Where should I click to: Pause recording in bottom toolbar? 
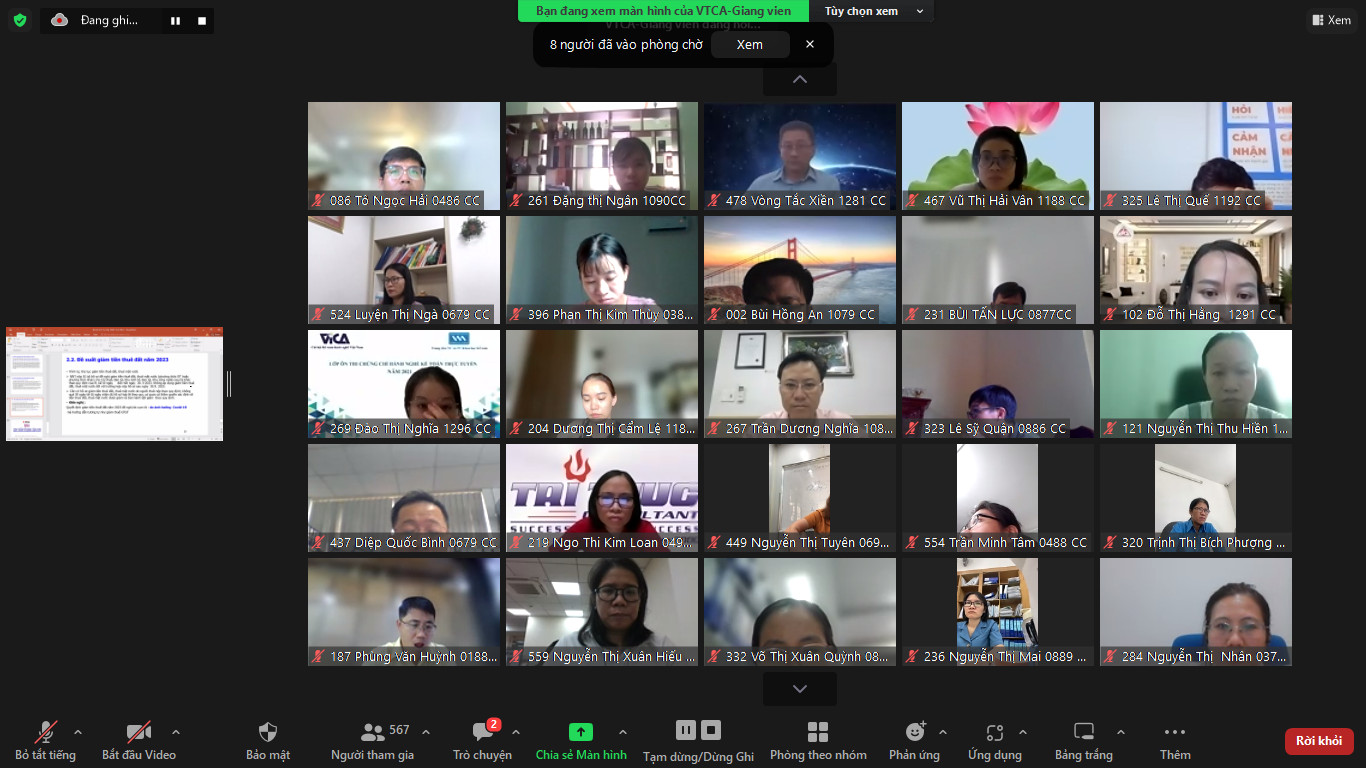[x=686, y=730]
